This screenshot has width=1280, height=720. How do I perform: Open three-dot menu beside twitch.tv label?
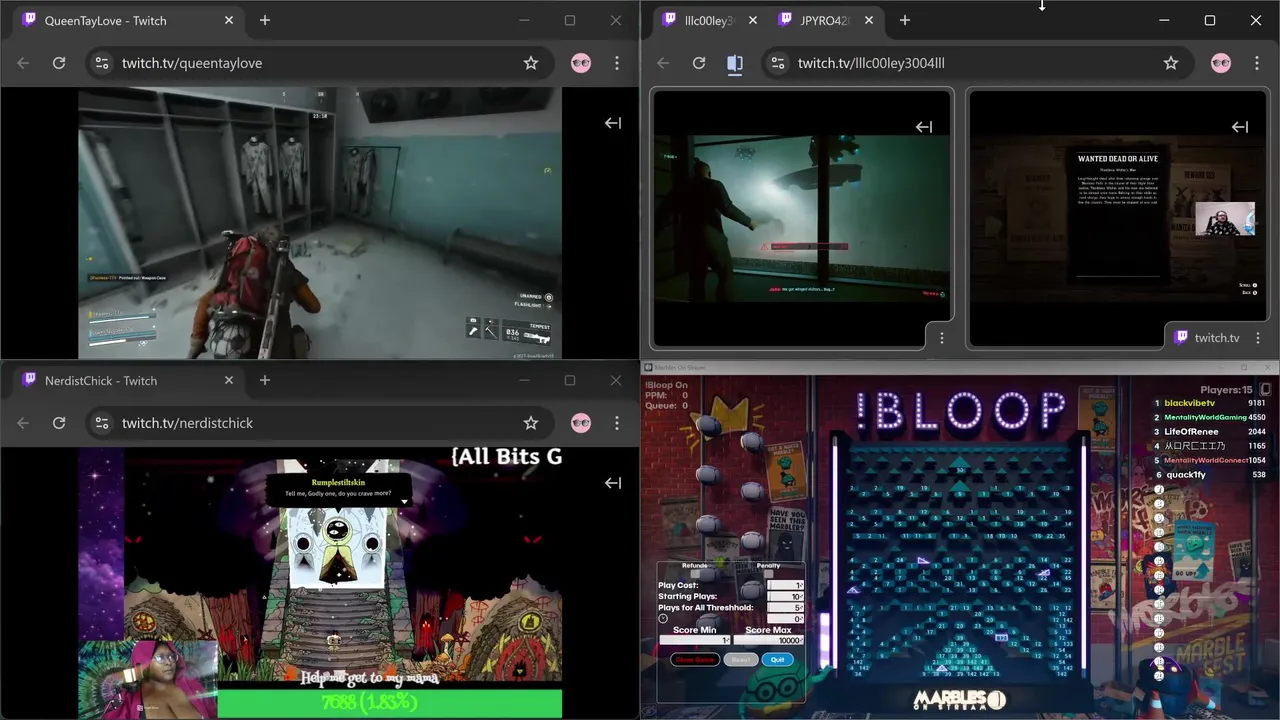1257,338
